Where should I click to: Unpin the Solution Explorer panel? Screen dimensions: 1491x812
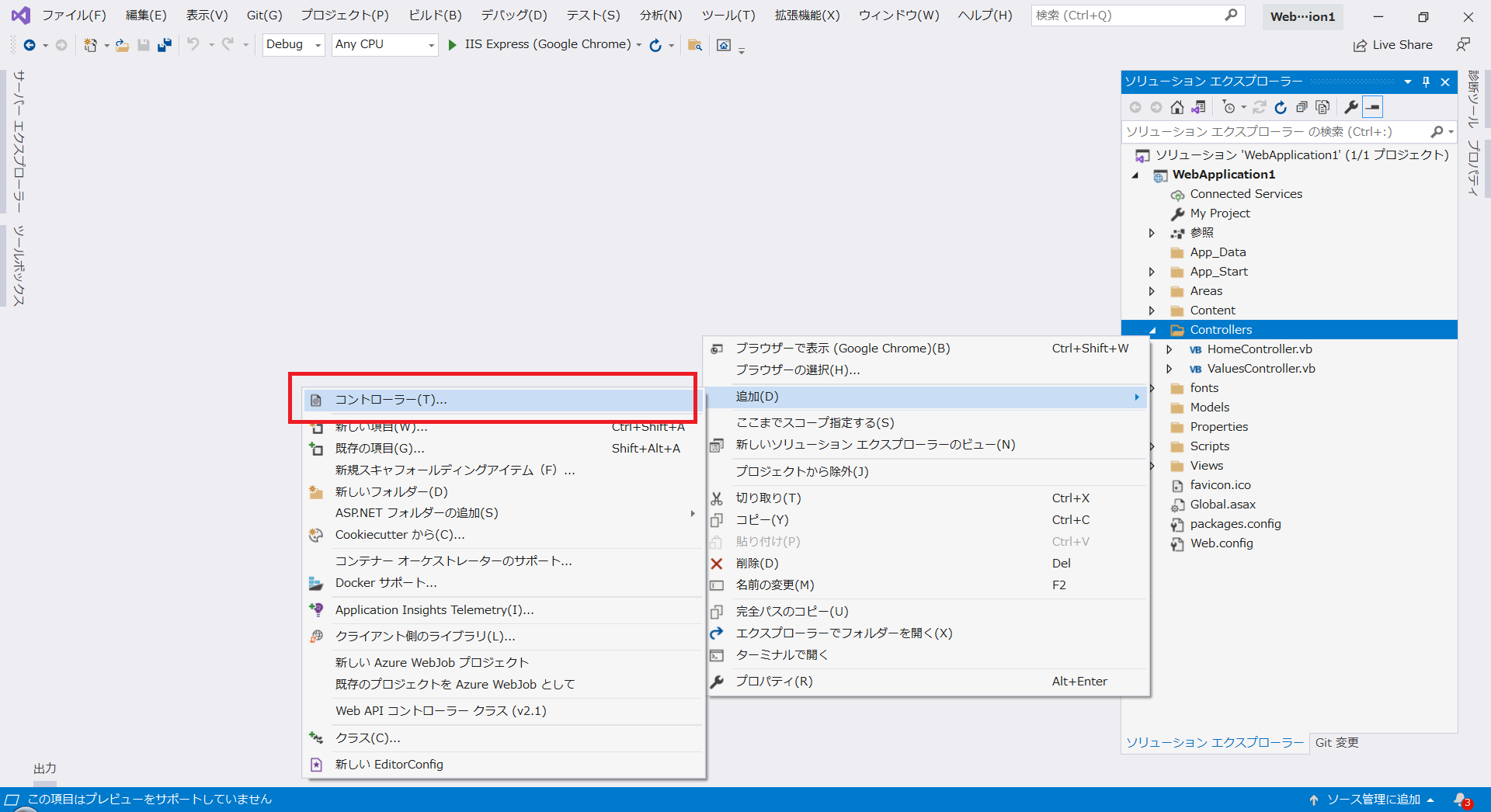[x=1426, y=82]
